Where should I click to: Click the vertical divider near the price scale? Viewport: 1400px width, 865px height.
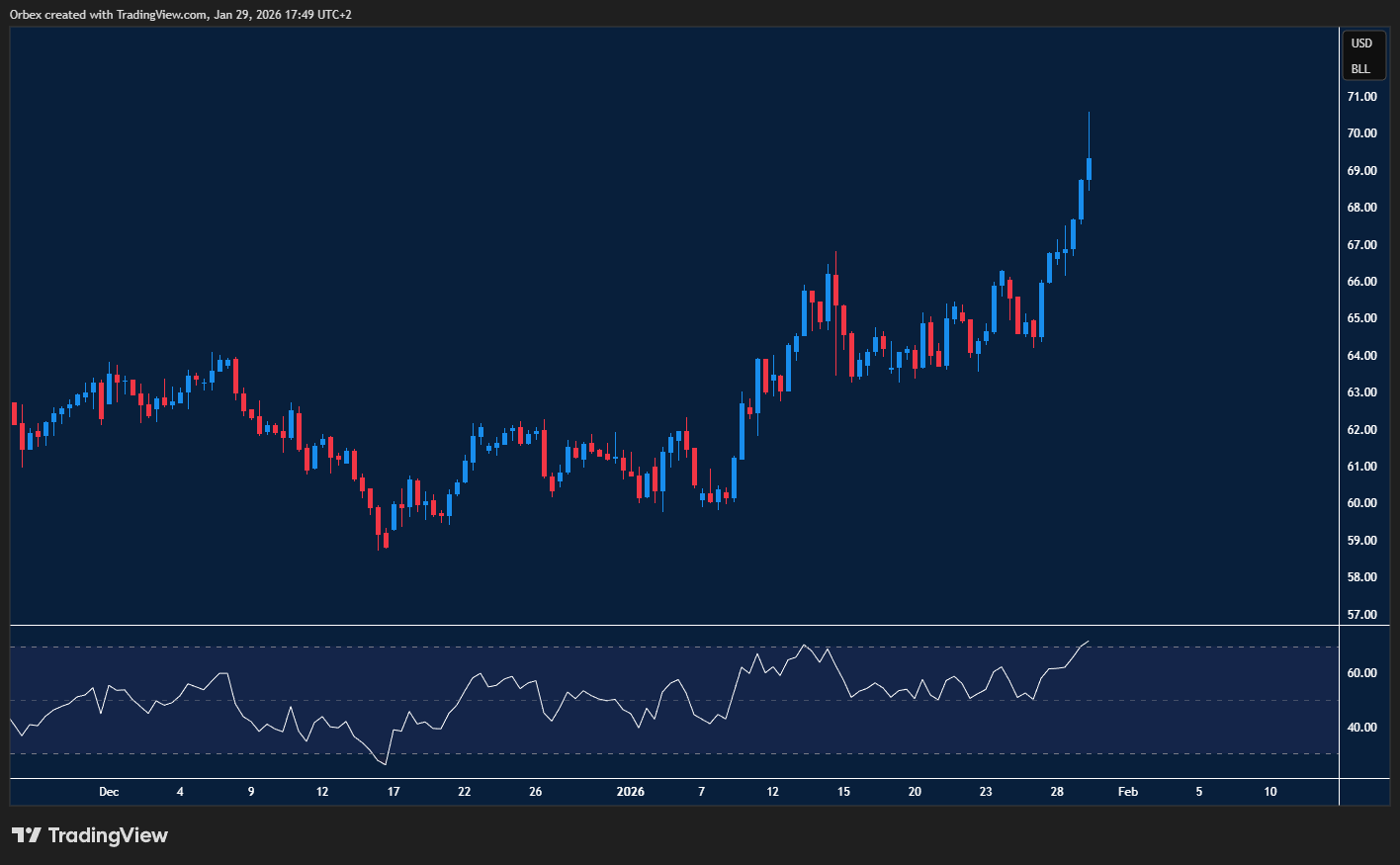[1340, 395]
